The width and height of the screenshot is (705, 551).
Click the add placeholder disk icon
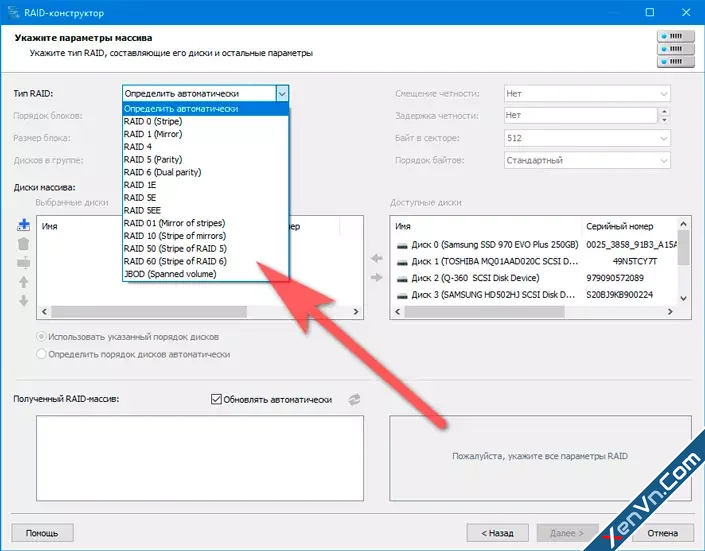click(23, 263)
